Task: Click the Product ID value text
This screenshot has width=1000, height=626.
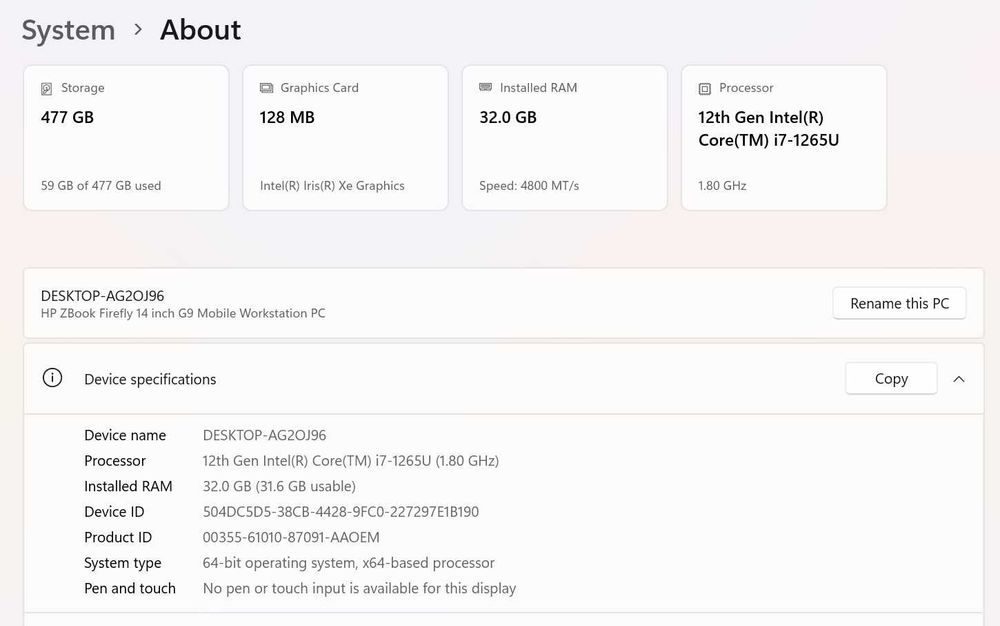Action: (x=291, y=538)
